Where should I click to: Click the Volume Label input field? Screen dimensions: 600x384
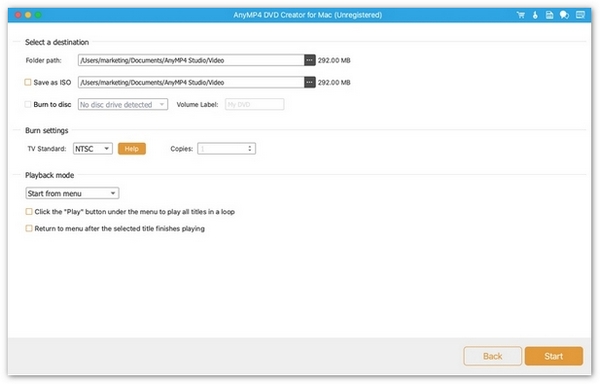254,104
